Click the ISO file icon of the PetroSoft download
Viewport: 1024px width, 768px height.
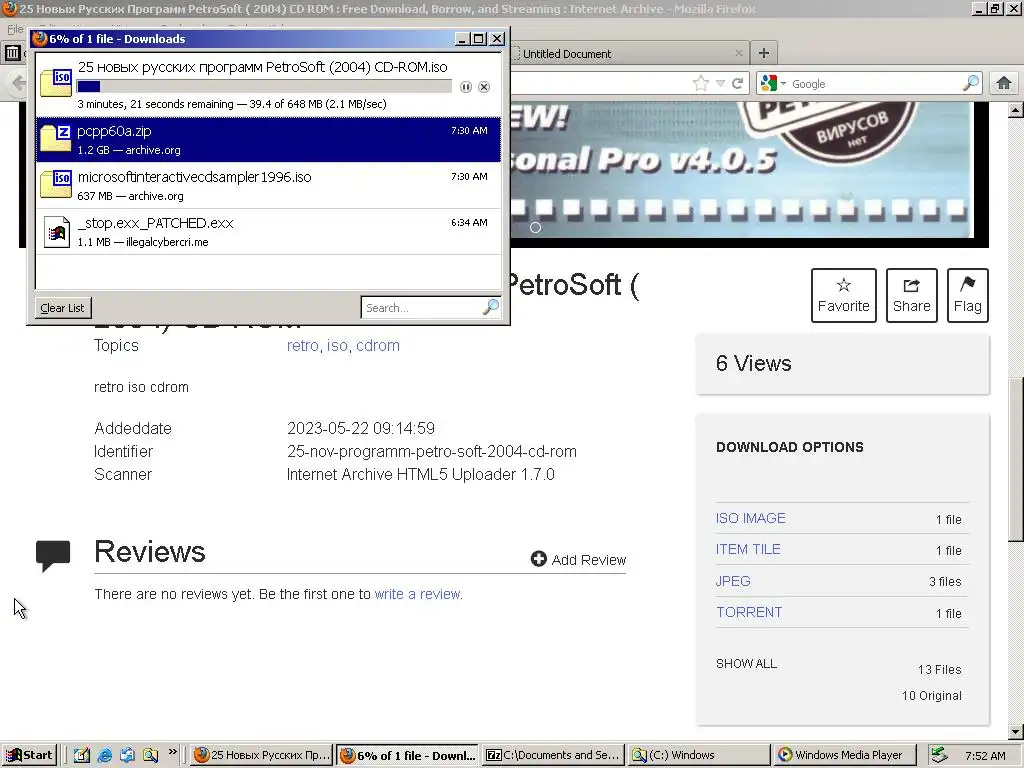pyautogui.click(x=56, y=82)
